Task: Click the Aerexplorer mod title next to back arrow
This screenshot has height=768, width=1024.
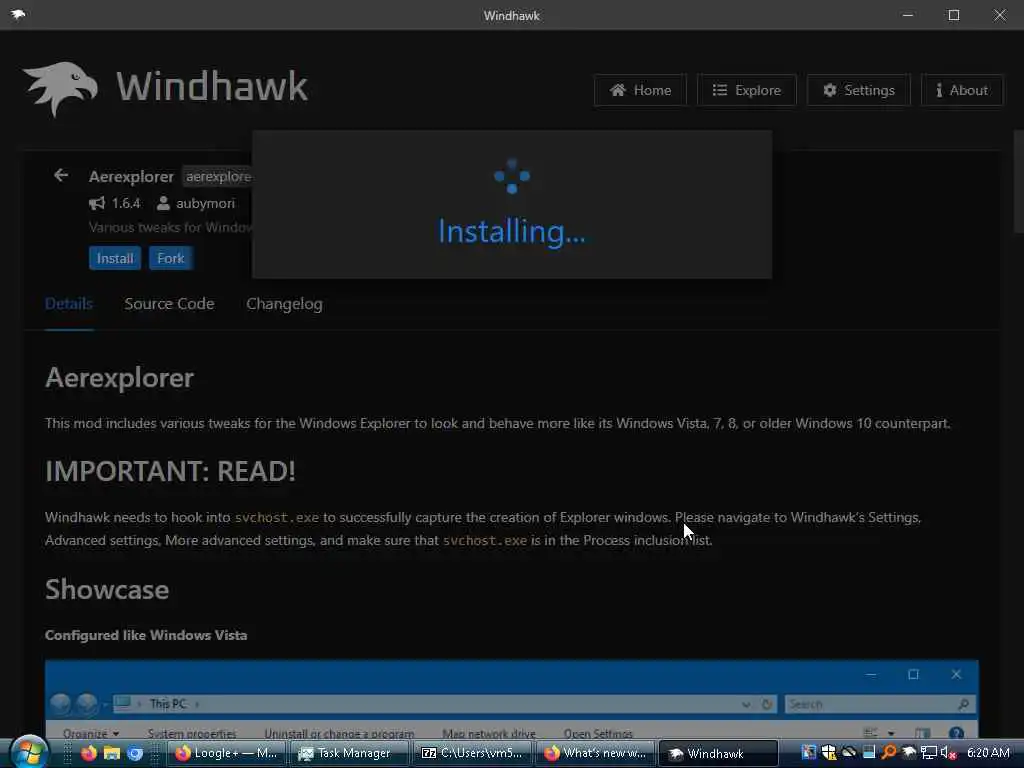Action: pos(131,176)
